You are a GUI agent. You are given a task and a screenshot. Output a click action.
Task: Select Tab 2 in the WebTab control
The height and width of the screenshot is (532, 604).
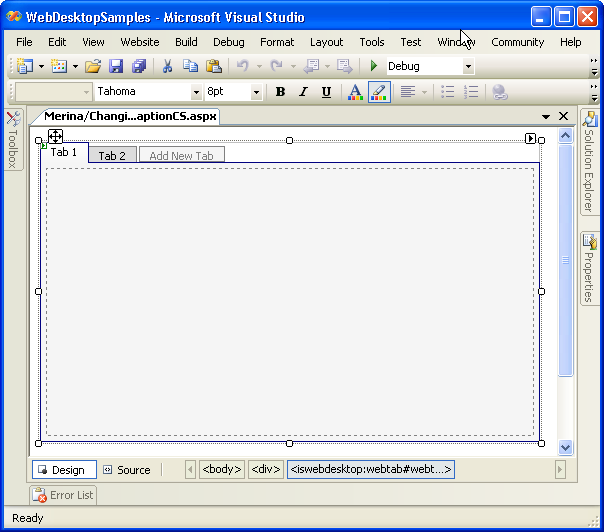pos(112,156)
